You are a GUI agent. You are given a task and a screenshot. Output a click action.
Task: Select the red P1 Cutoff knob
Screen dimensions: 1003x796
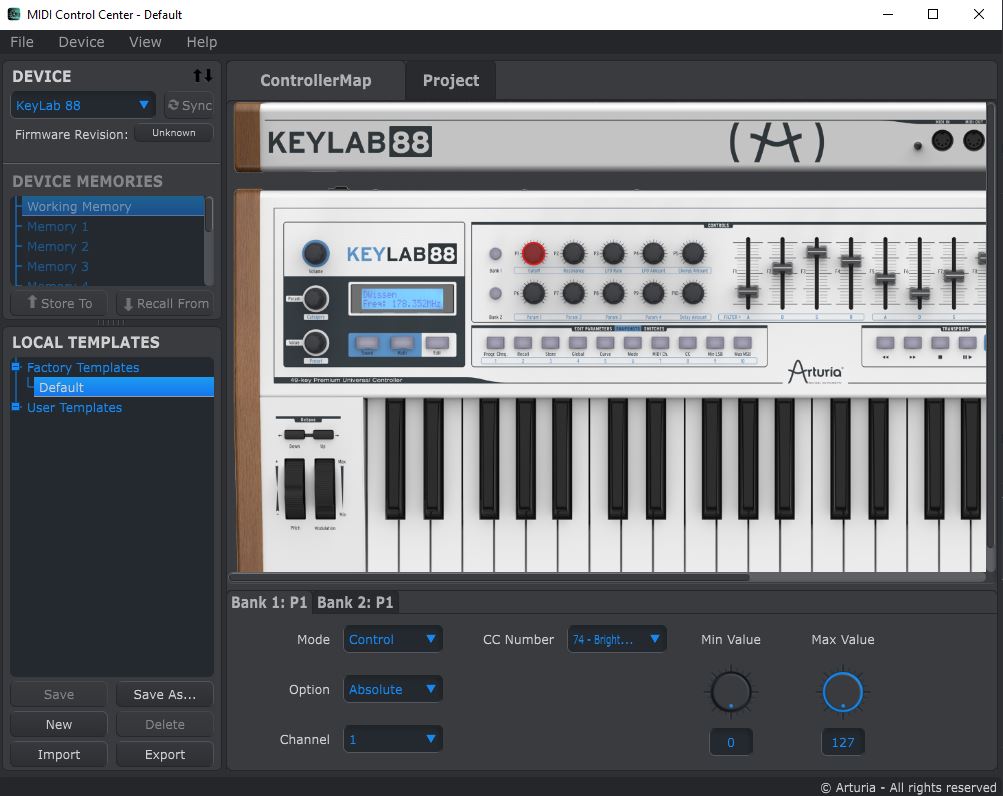click(x=533, y=253)
